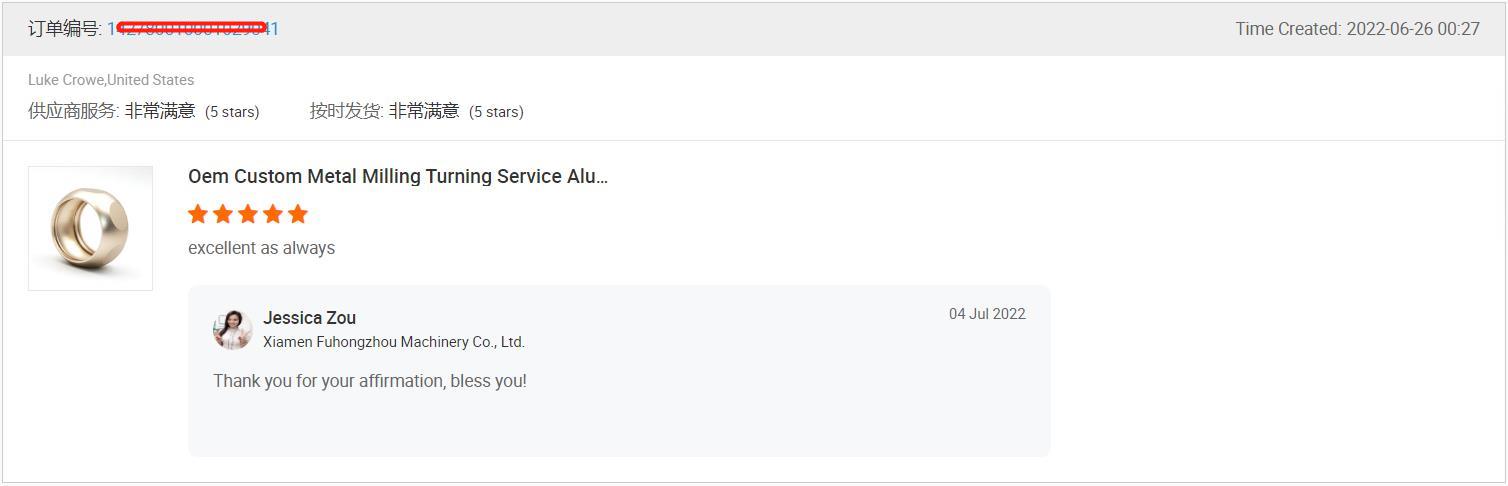Open the blue order number link
The image size is (1508, 486).
193,29
